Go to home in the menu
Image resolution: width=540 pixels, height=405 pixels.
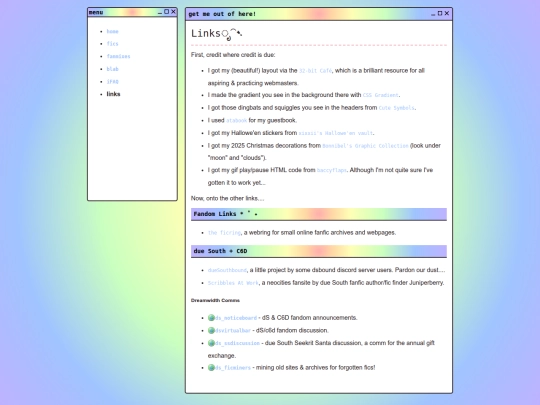pyautogui.click(x=112, y=32)
